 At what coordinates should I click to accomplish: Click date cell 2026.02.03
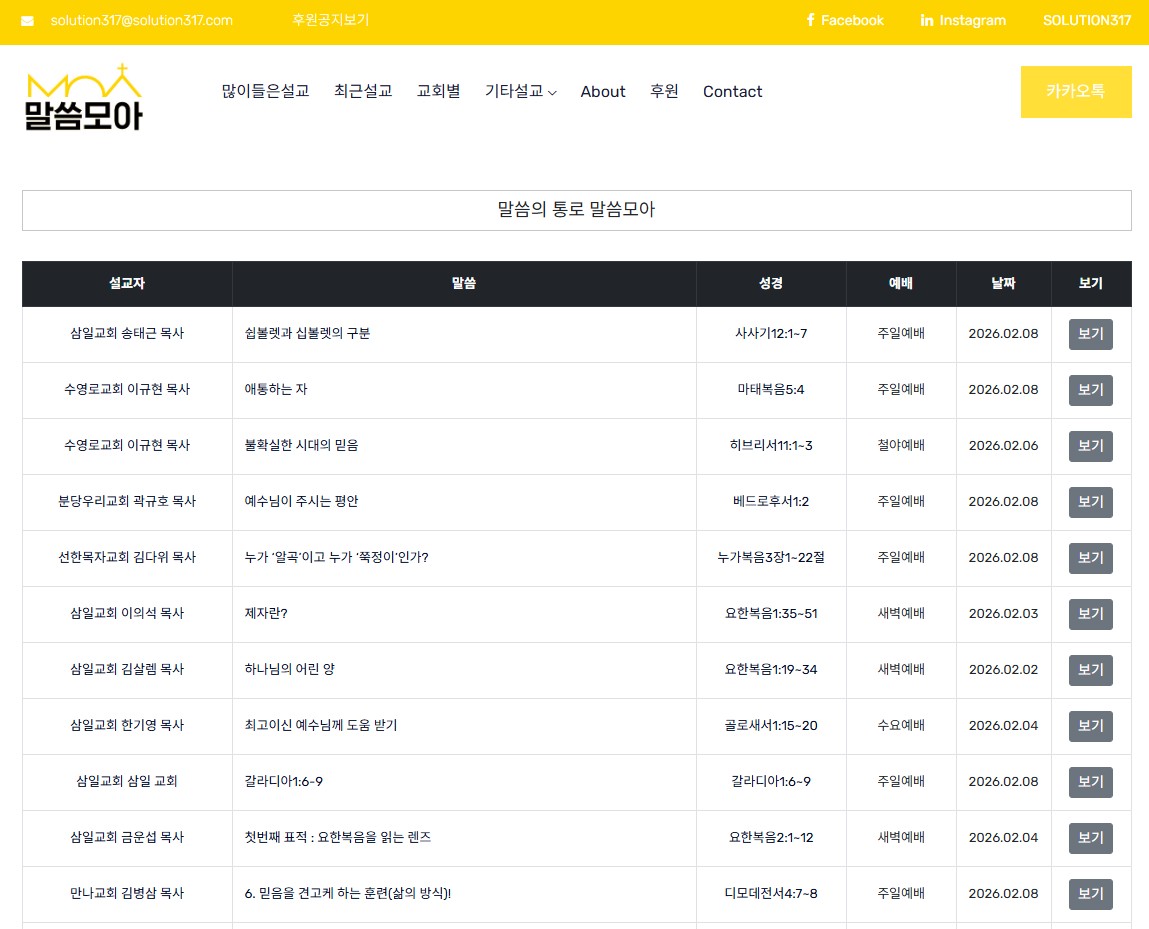coord(1003,613)
